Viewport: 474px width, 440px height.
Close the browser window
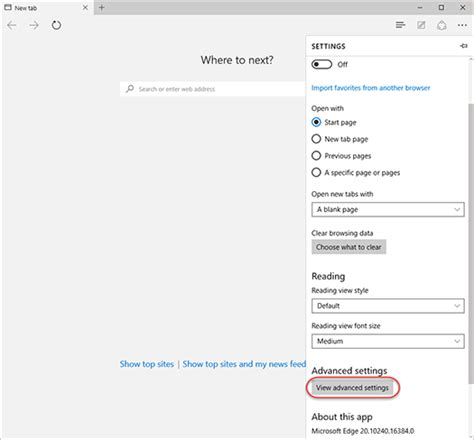463,7
